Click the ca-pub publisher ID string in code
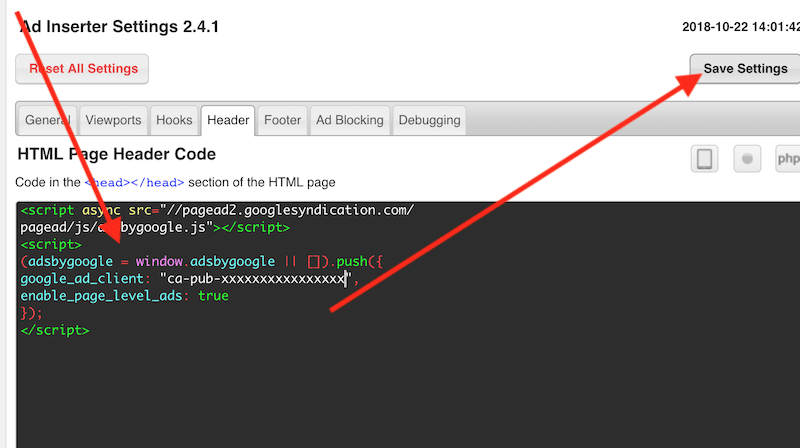This screenshot has height=448, width=800. point(257,279)
